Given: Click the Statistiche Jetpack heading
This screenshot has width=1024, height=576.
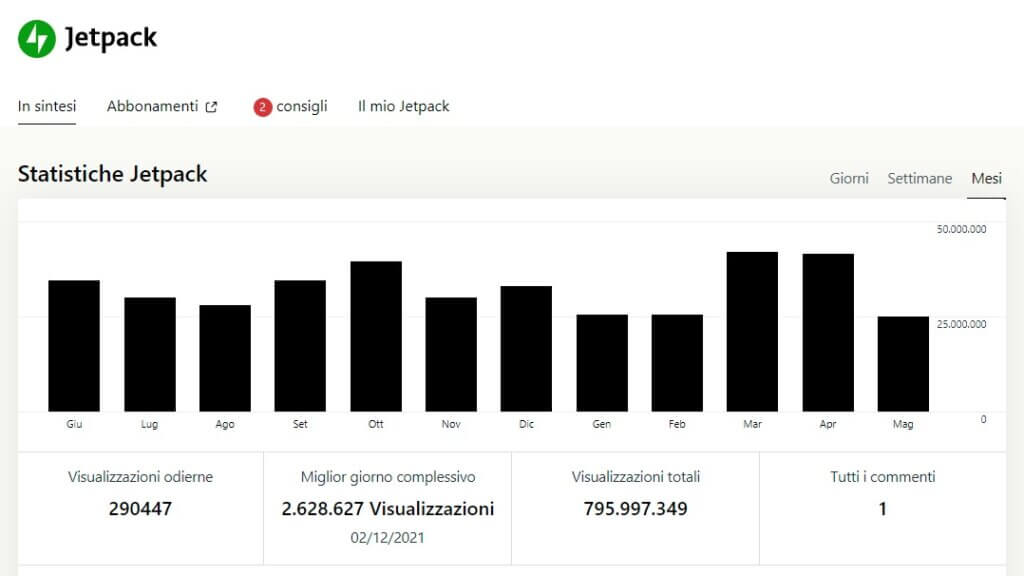Looking at the screenshot, I should point(112,174).
